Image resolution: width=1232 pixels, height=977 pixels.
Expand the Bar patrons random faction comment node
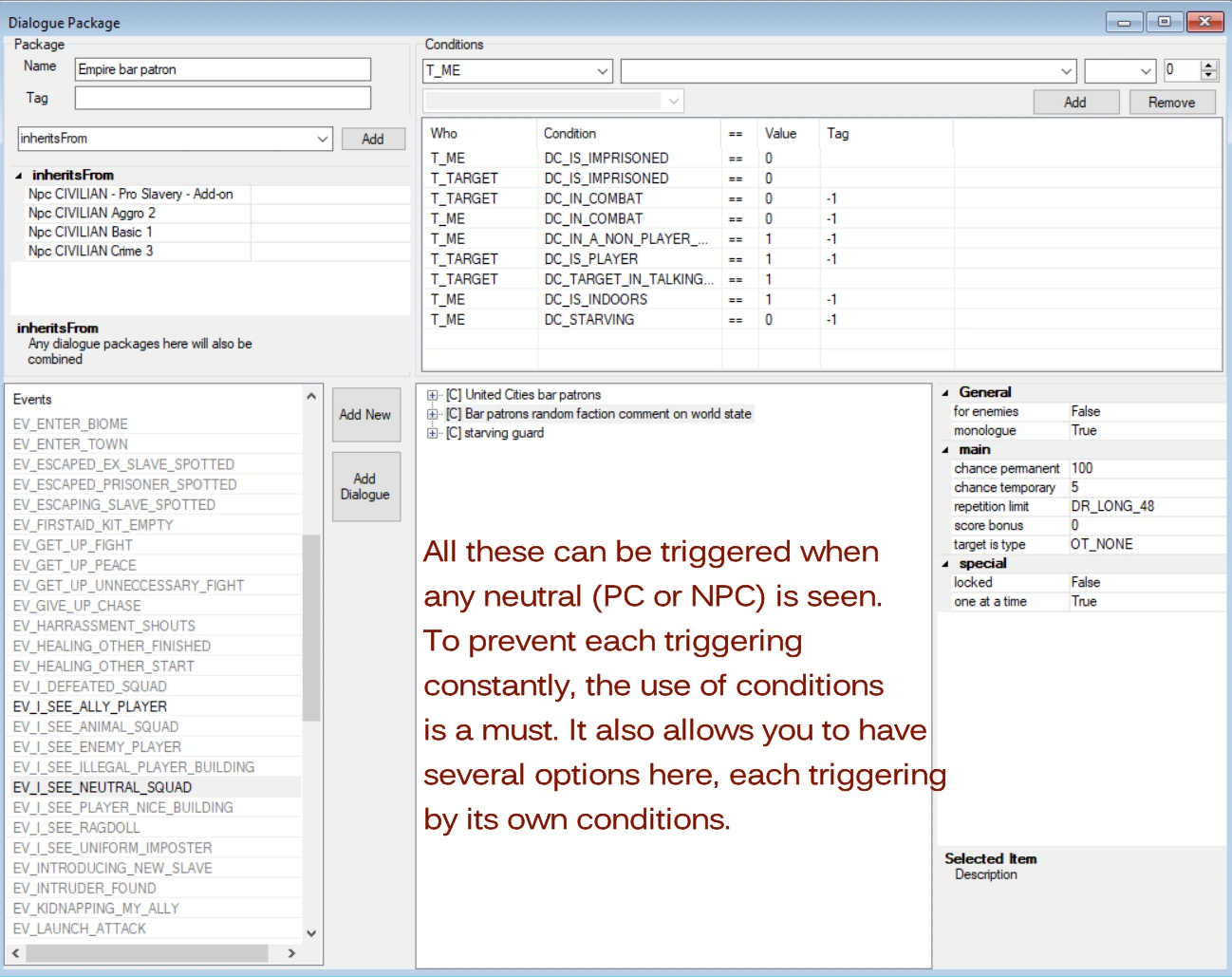(x=432, y=414)
